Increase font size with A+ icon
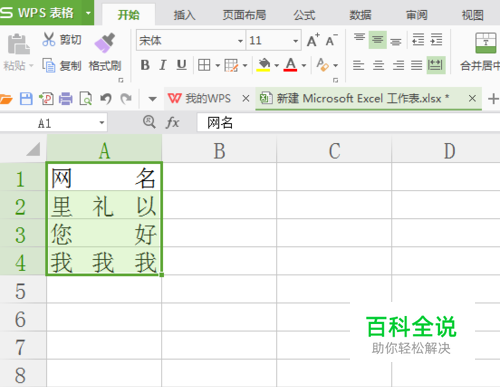 point(313,40)
